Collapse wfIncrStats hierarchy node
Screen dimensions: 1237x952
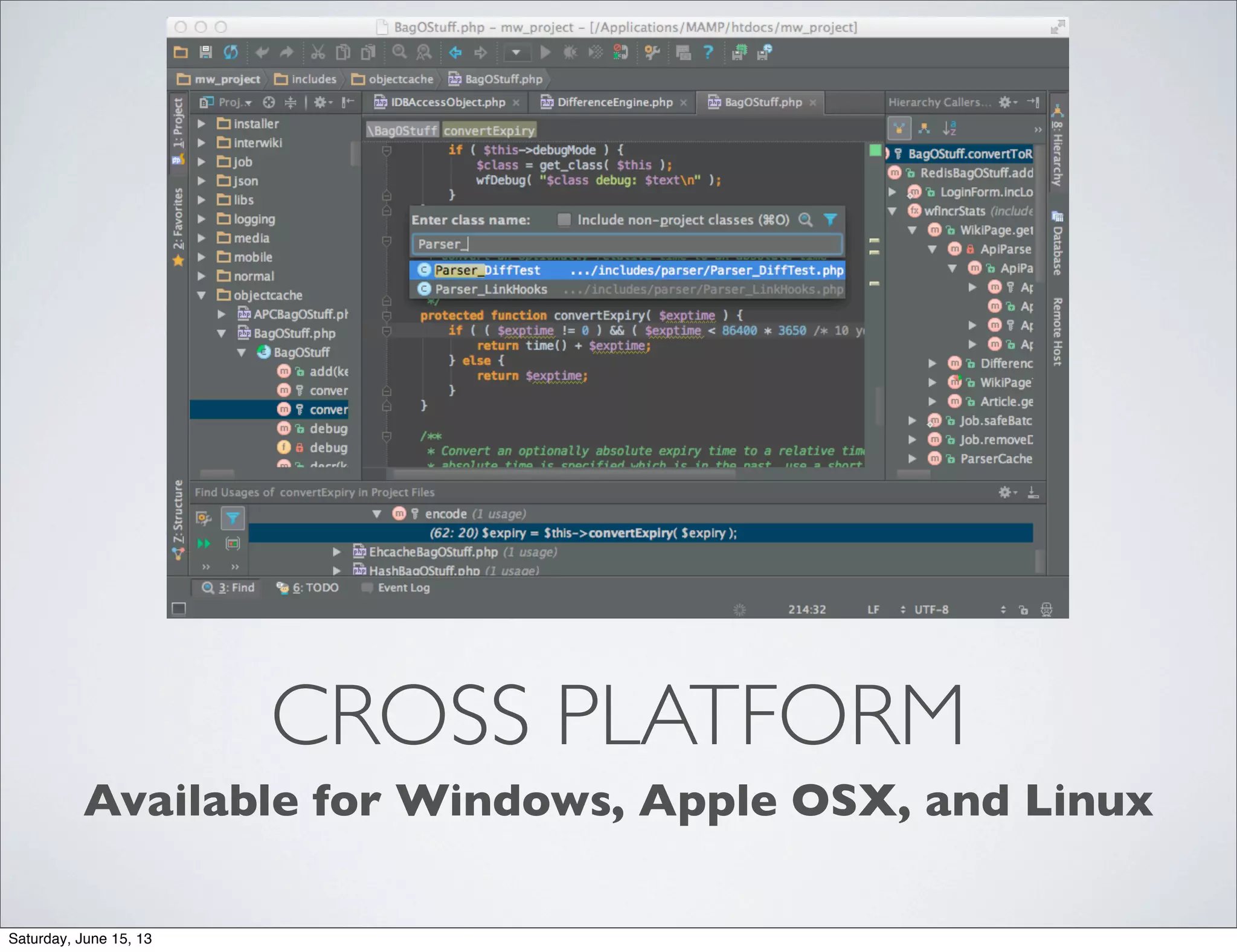(893, 211)
